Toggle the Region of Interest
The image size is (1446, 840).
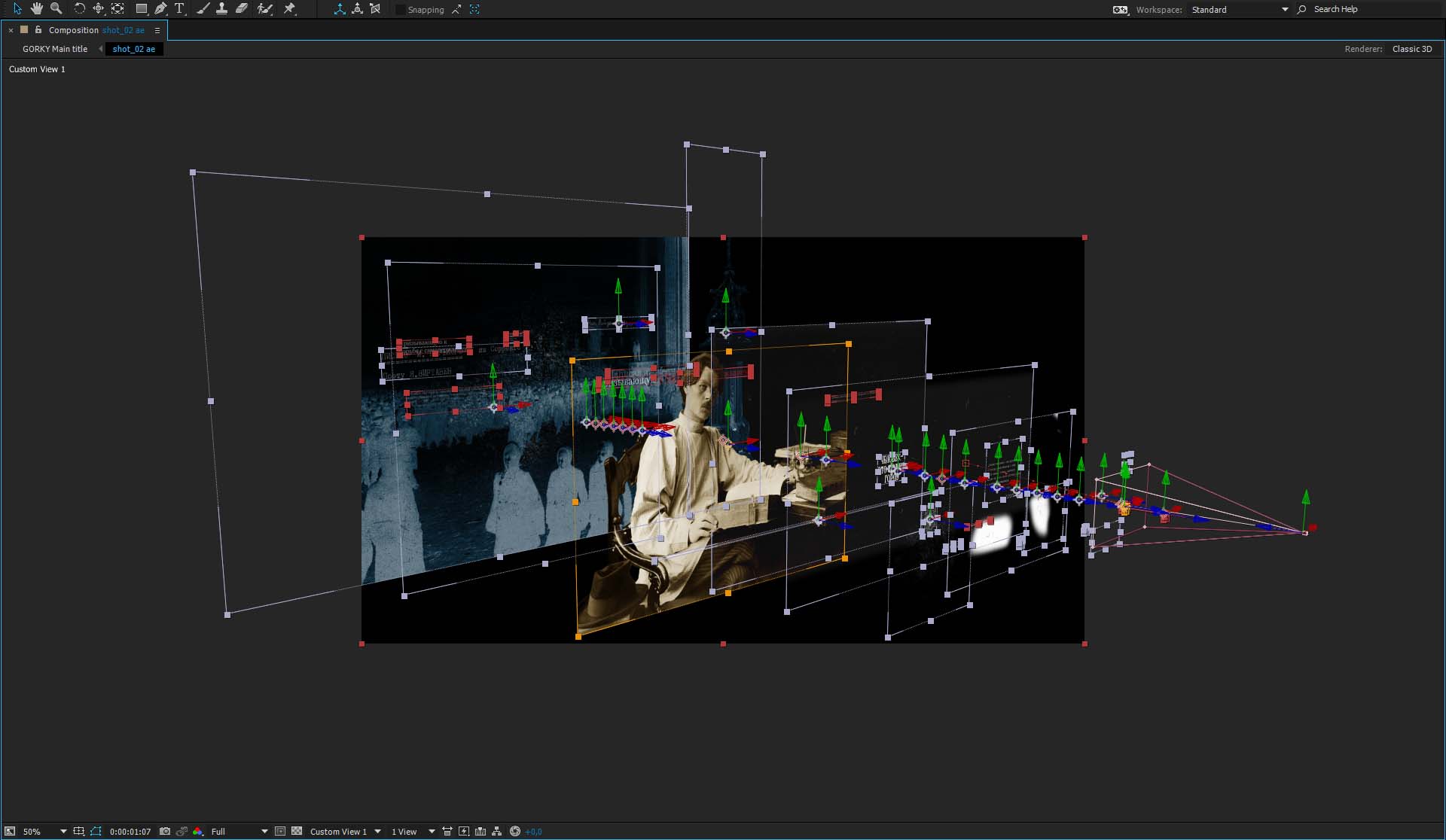[280, 832]
